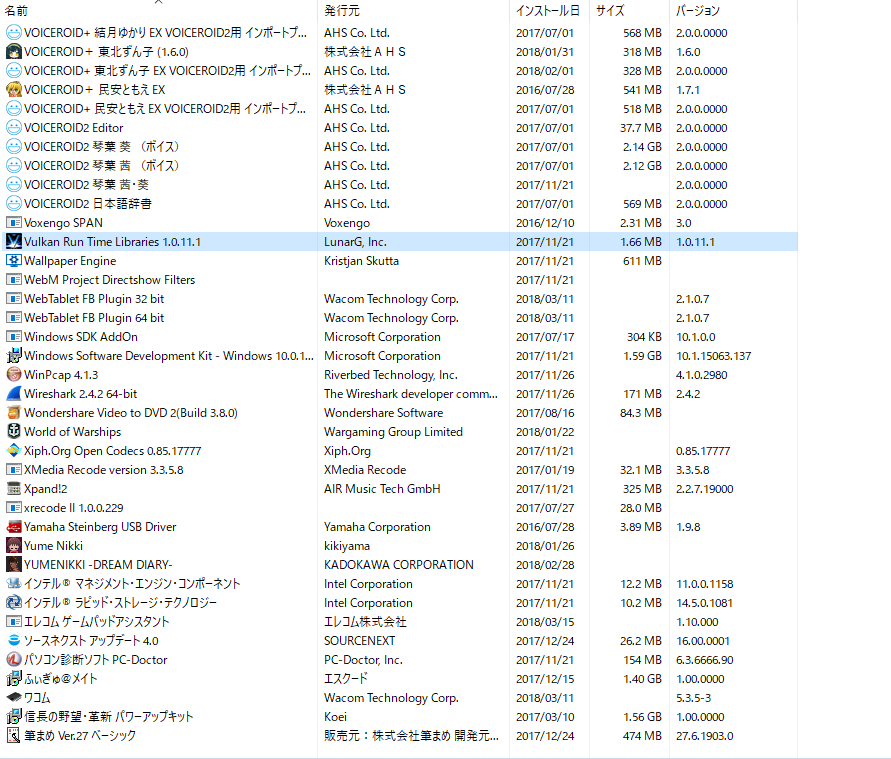Click publisher LunarG, Inc.
The width and height of the screenshot is (891, 759).
(x=355, y=242)
